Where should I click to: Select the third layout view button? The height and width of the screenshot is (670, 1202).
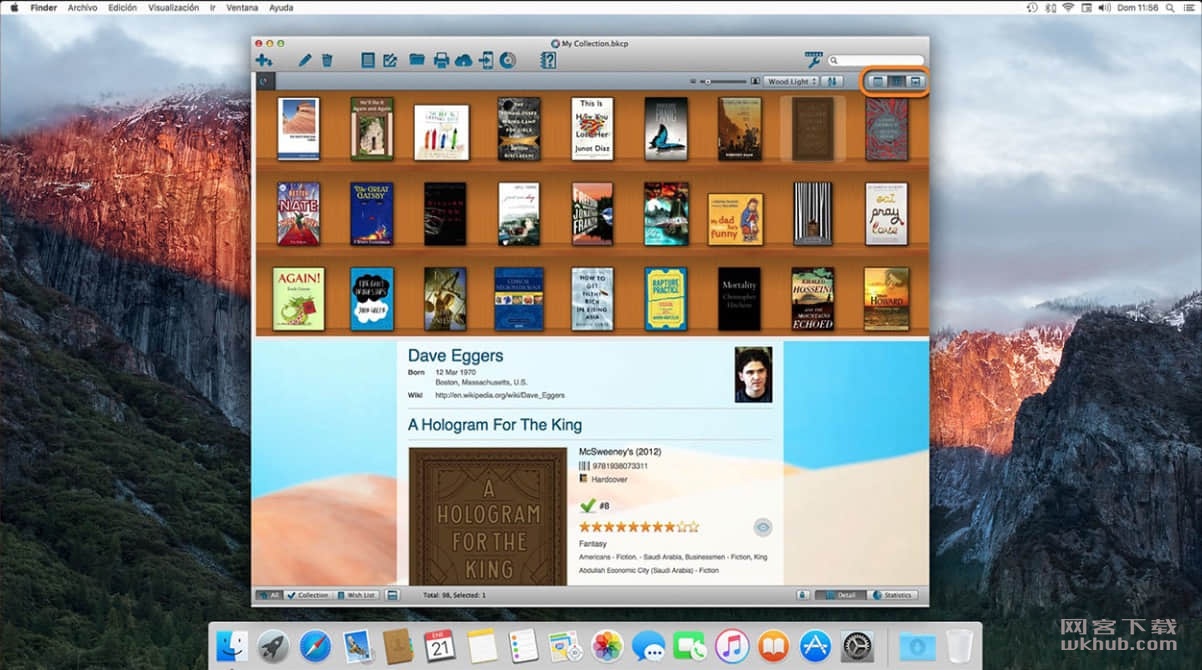(915, 81)
